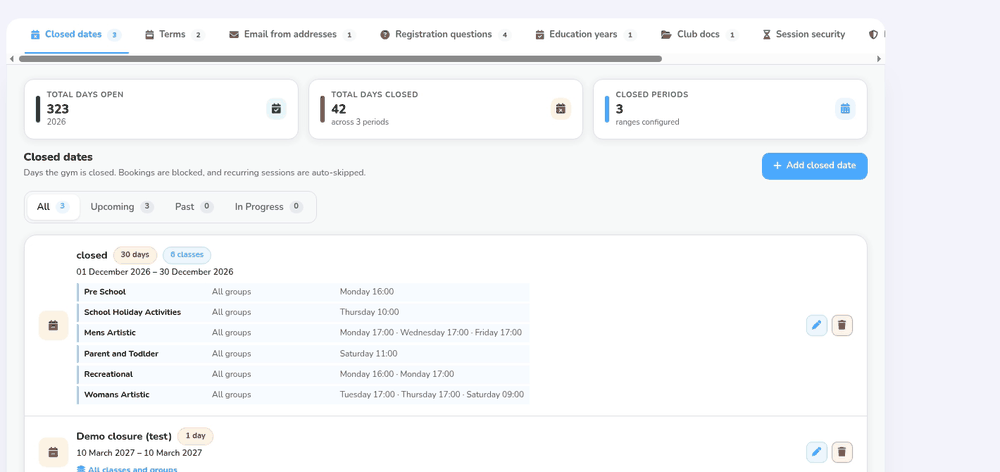
Task: Click 01 December 2026 – 30 December 2026 date range
Action: pos(155,272)
